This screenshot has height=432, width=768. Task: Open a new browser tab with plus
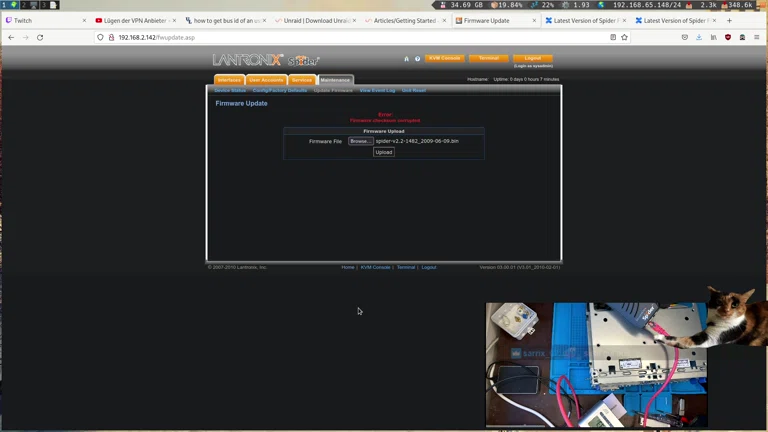tap(729, 20)
